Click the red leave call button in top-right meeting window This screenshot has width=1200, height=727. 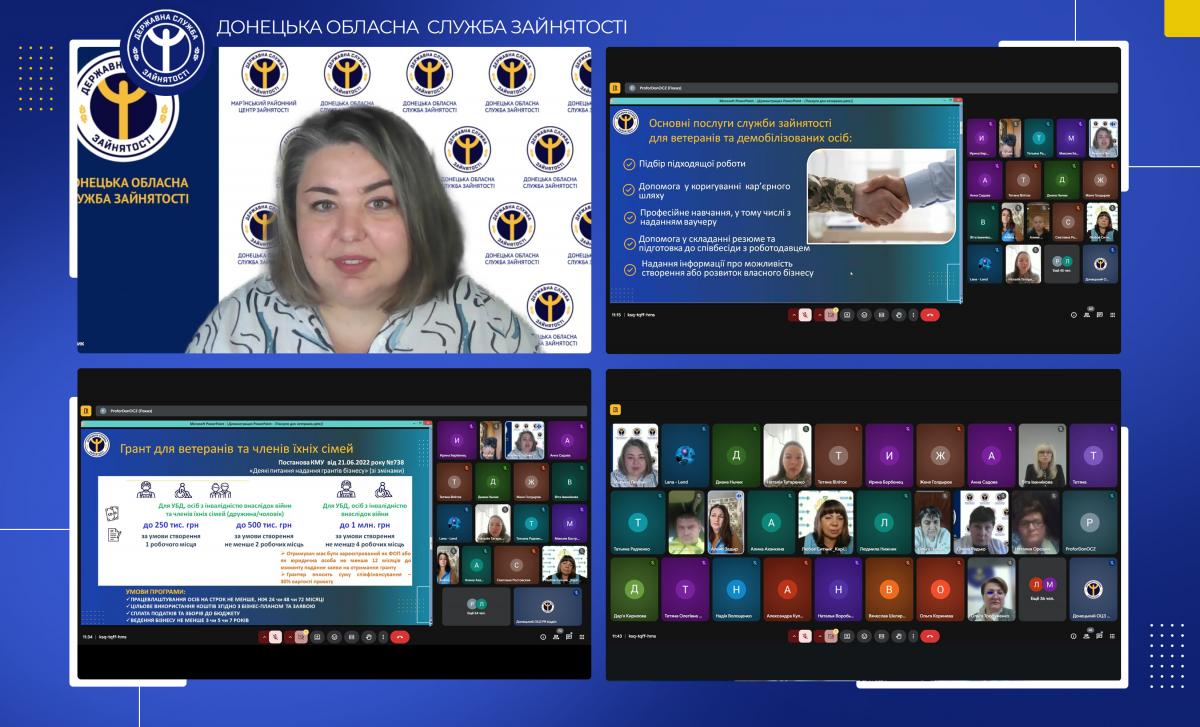click(930, 315)
